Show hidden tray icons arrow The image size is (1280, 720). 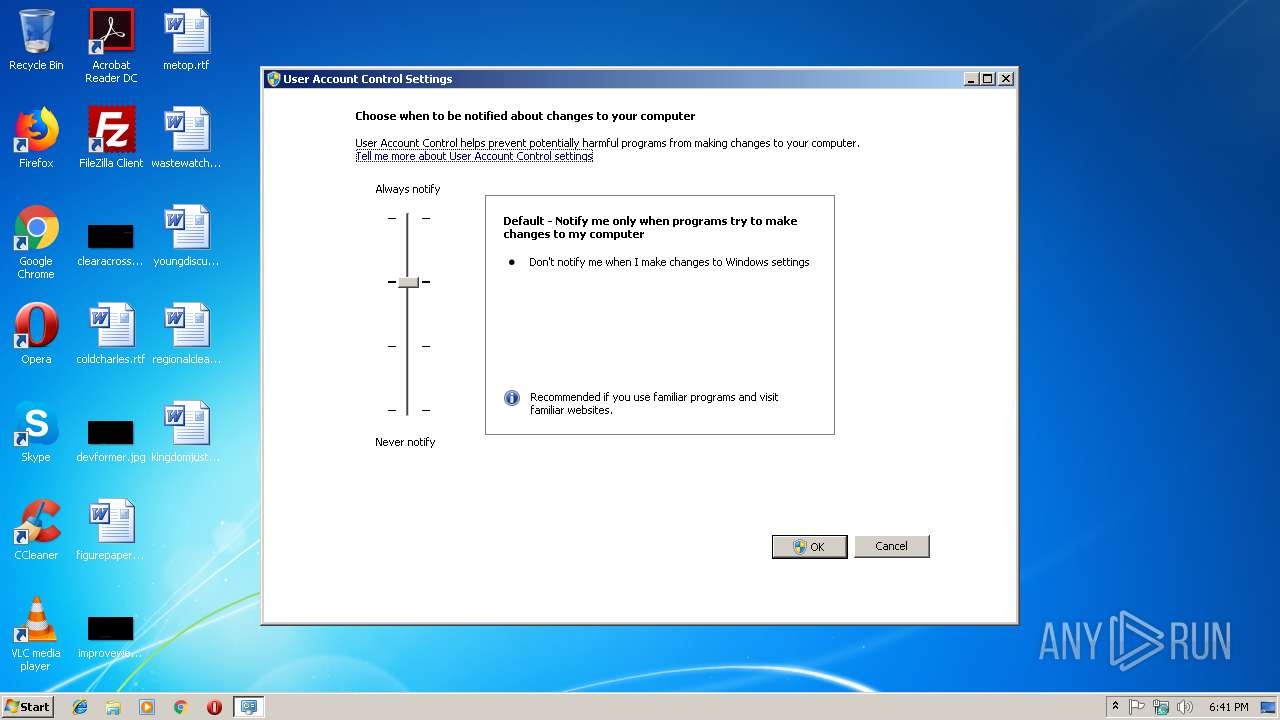tap(1115, 707)
